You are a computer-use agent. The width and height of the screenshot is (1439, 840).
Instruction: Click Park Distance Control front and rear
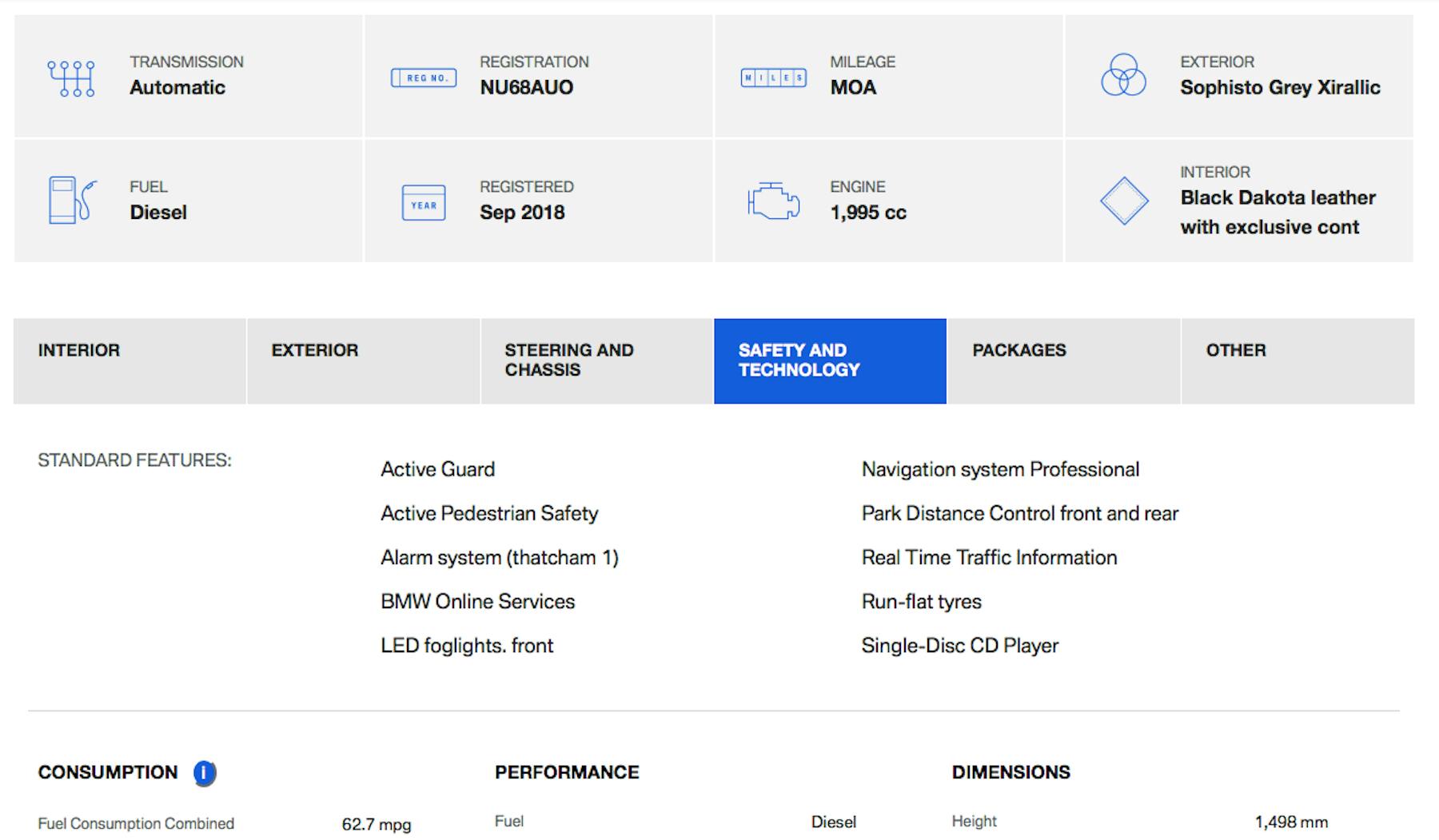click(1020, 513)
